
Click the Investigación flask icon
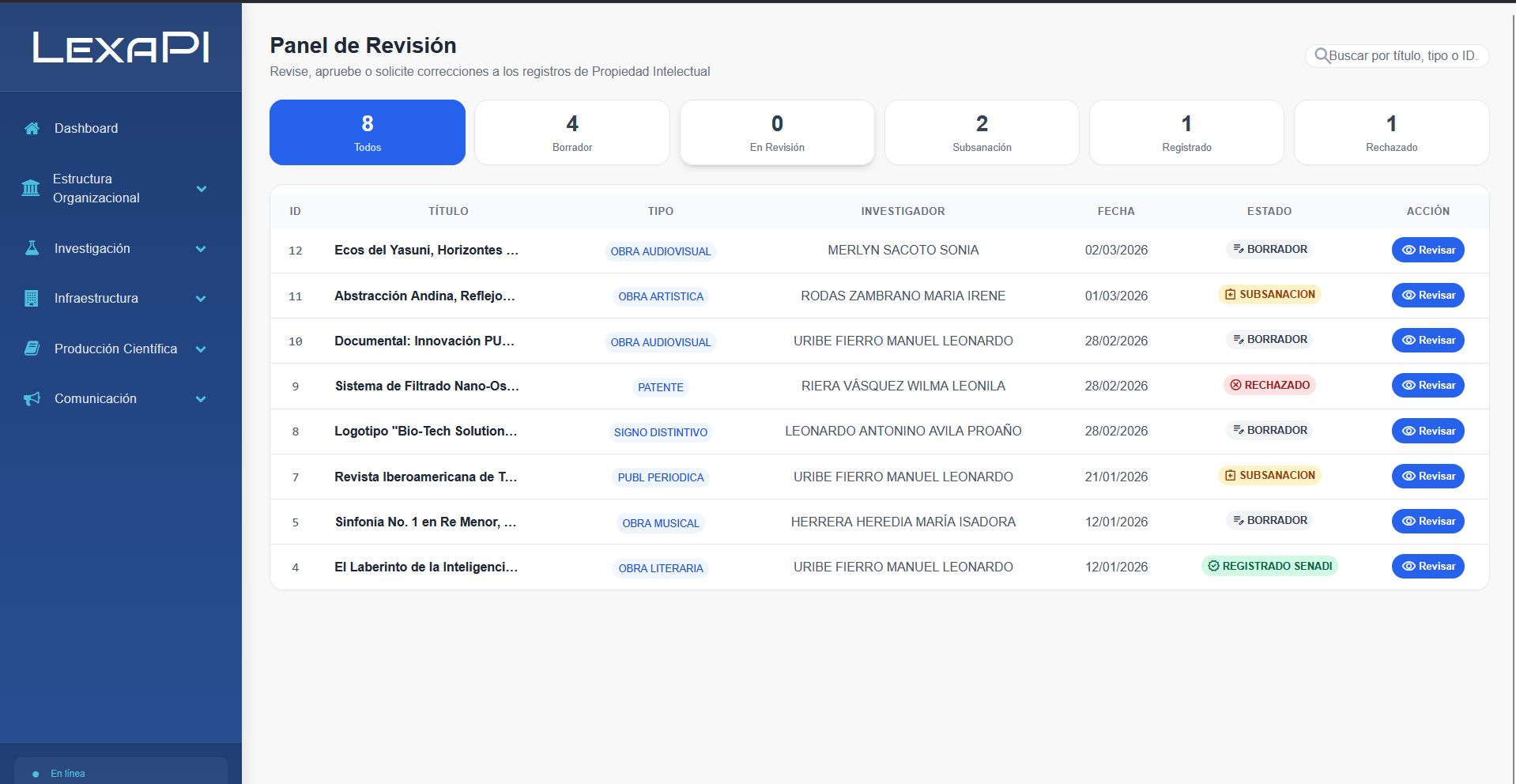pos(32,247)
